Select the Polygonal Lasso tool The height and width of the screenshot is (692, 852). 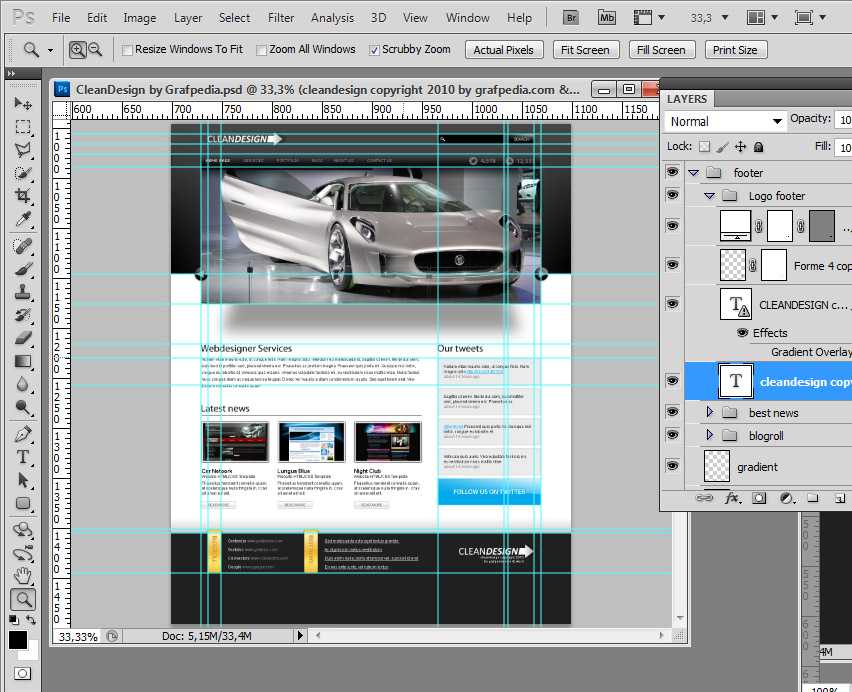pos(23,149)
